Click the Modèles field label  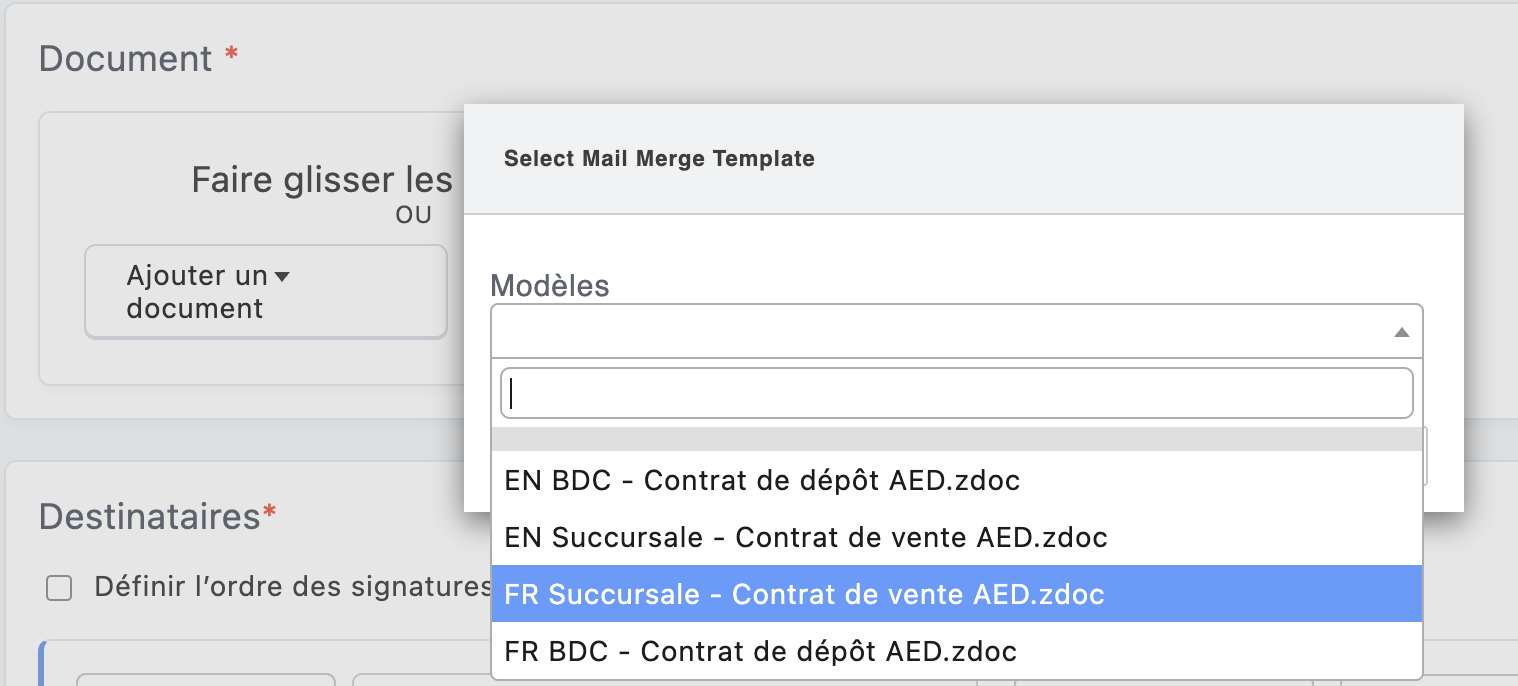pos(549,286)
